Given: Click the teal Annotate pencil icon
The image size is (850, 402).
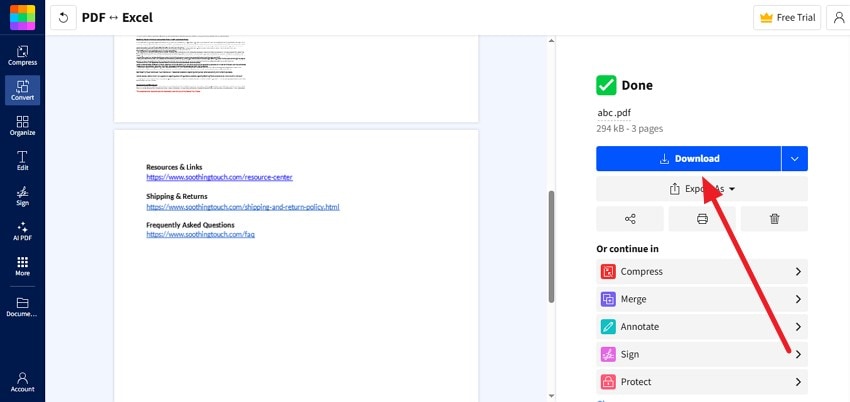Looking at the screenshot, I should coord(608,327).
